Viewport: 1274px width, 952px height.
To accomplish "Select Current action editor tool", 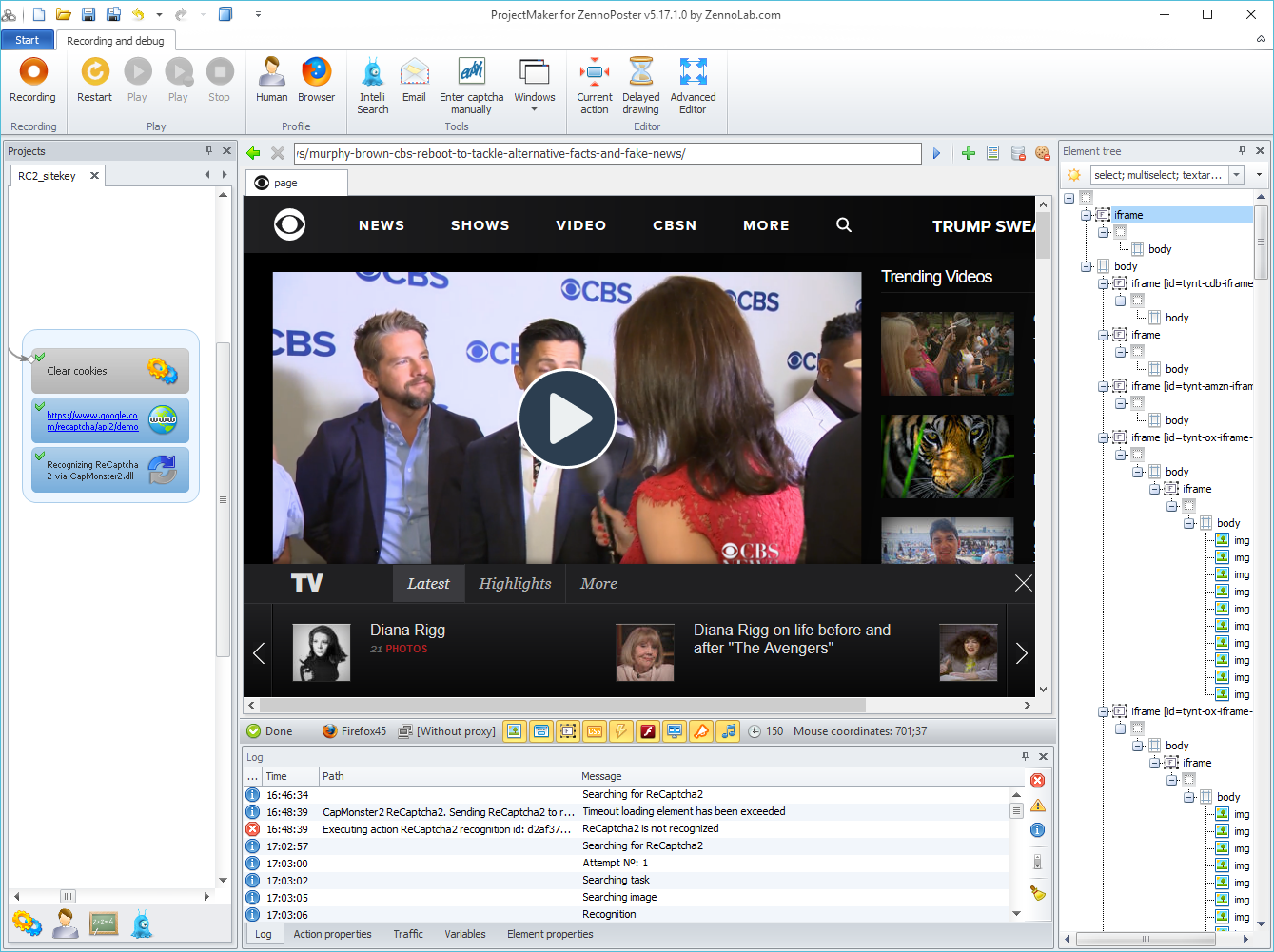I will [595, 86].
